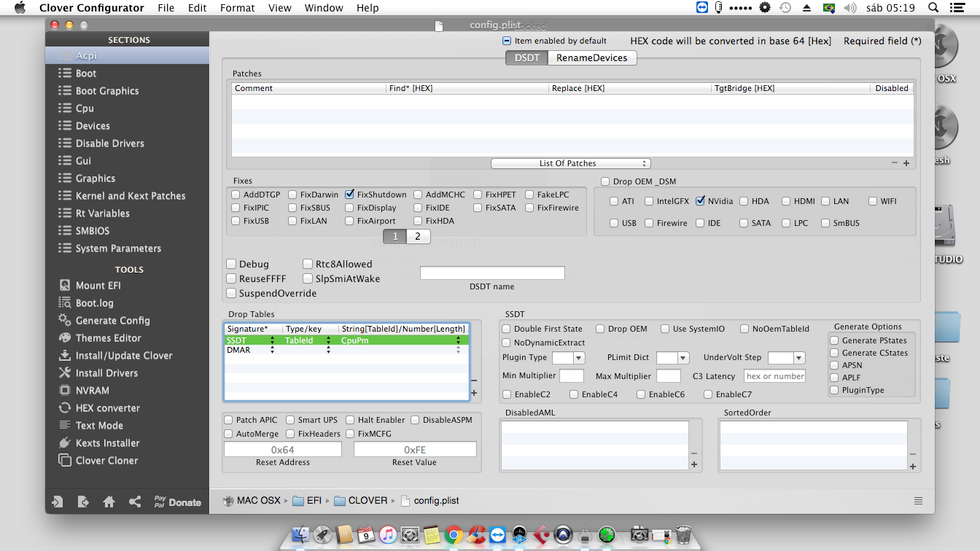Image resolution: width=980 pixels, height=551 pixels.
Task: Switch to Text Mode
Action: point(99,425)
